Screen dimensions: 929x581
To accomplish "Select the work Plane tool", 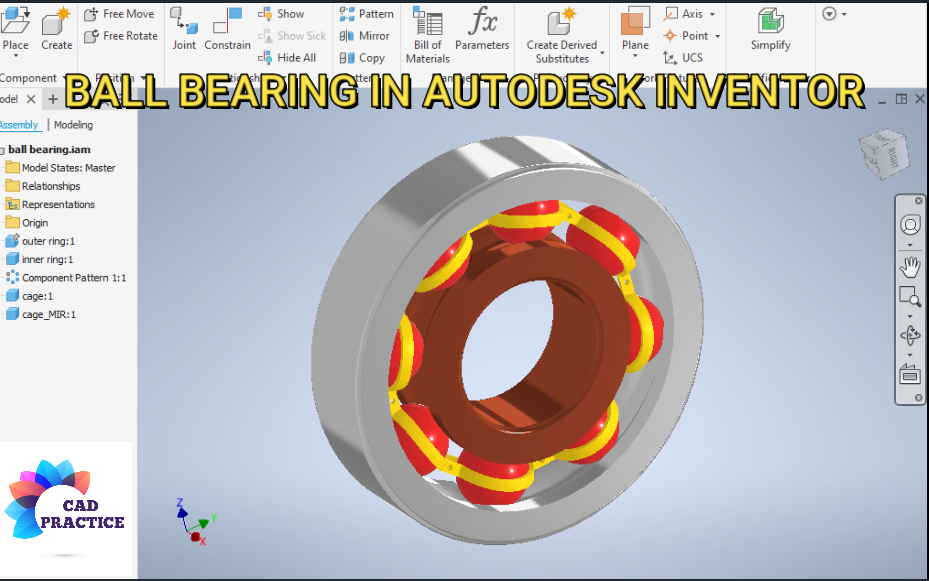I will (x=635, y=28).
